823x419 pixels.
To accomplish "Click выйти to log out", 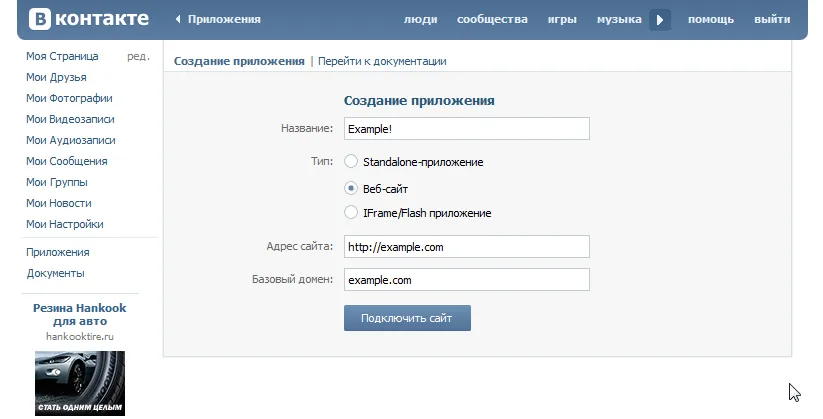I will (x=772, y=19).
